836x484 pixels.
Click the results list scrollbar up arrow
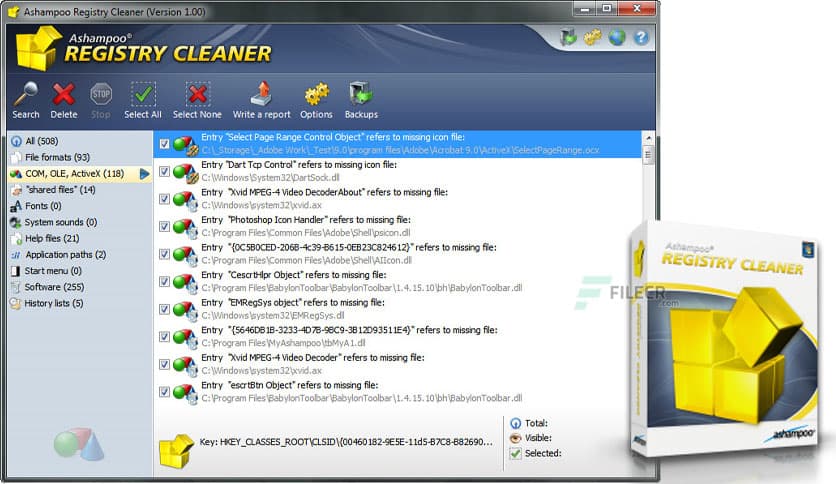pyautogui.click(x=648, y=138)
